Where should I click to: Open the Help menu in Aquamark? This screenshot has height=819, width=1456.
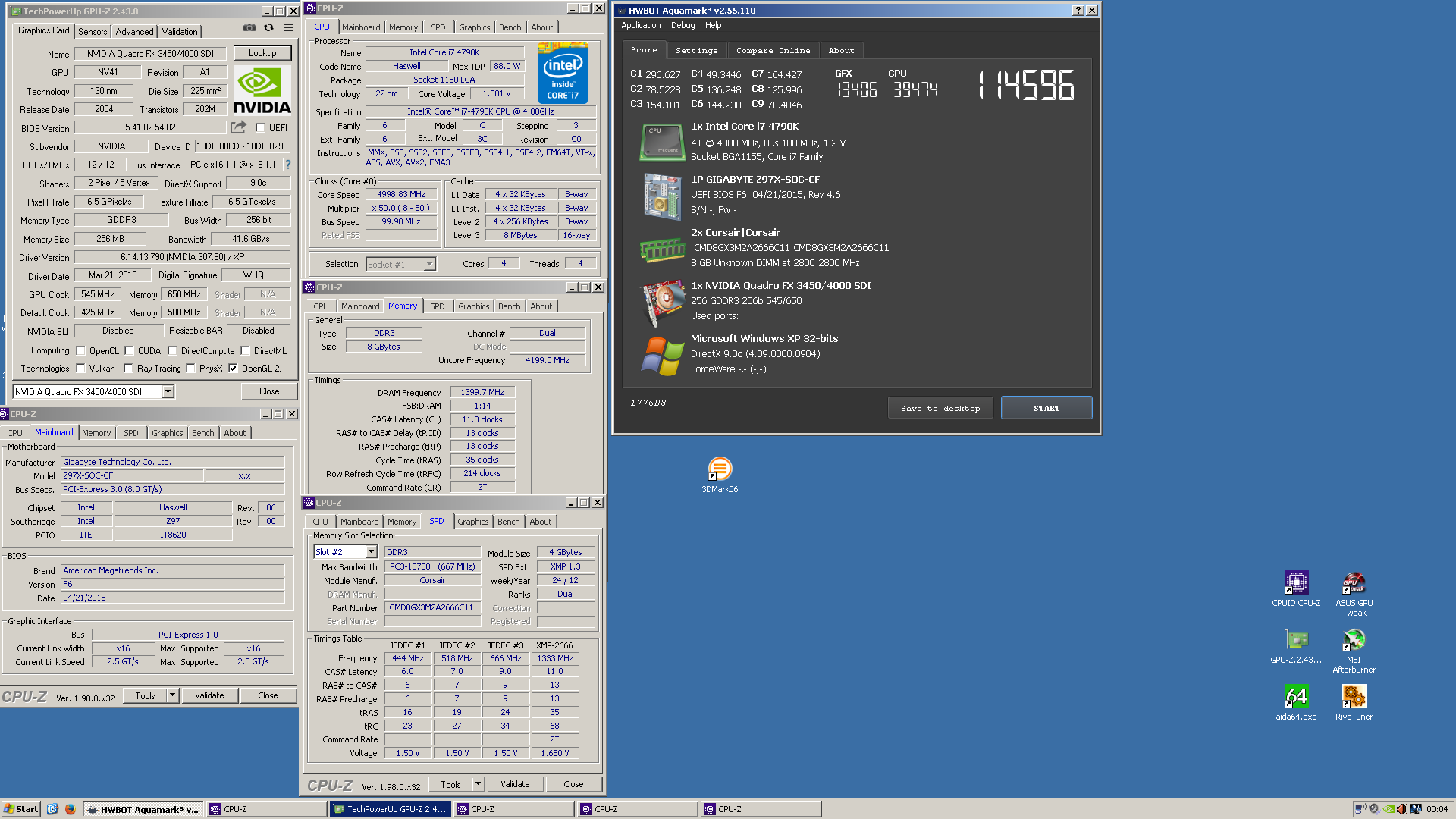coord(713,25)
